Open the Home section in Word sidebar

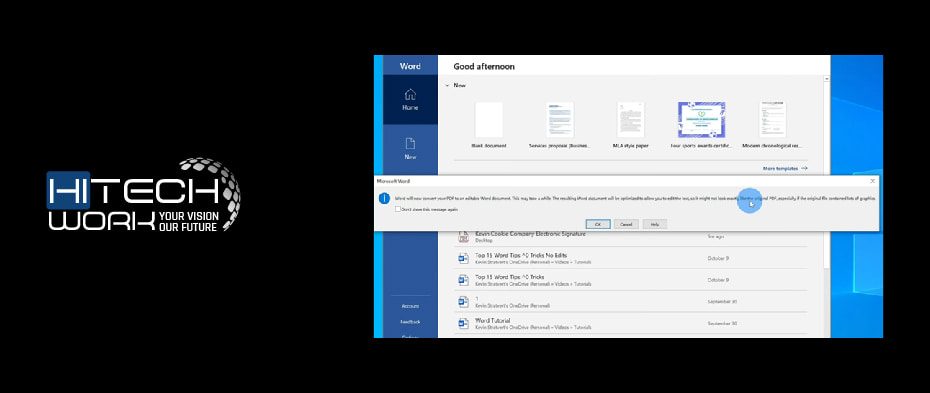click(x=410, y=100)
